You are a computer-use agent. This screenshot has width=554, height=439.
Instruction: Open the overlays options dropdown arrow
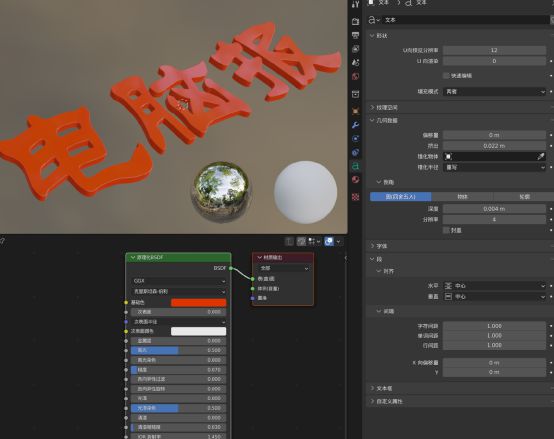point(338,241)
